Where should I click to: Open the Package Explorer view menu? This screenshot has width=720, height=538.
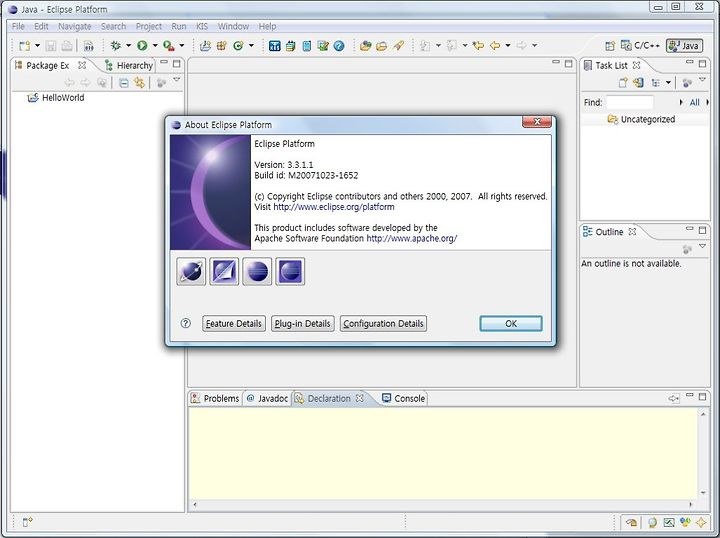pyautogui.click(x=177, y=80)
